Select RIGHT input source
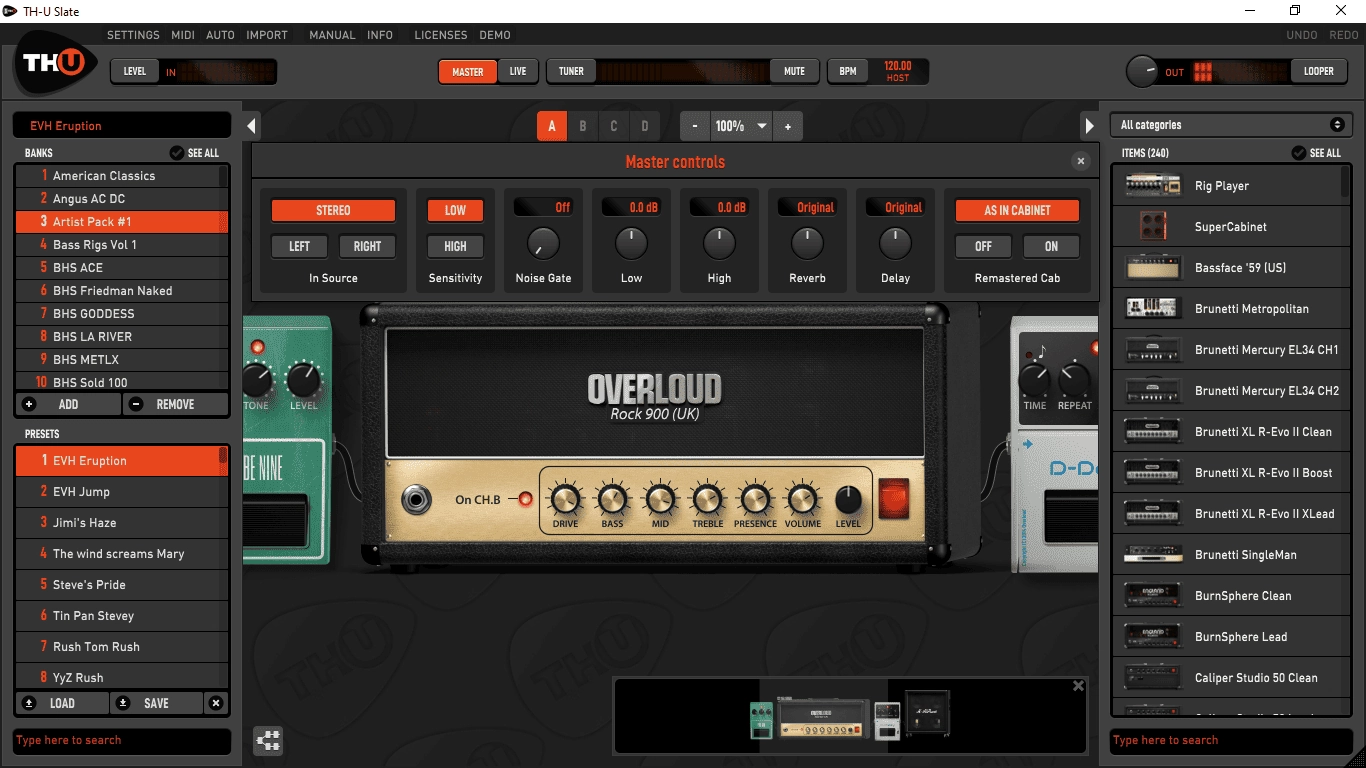Viewport: 1366px width, 768px height. coord(367,246)
